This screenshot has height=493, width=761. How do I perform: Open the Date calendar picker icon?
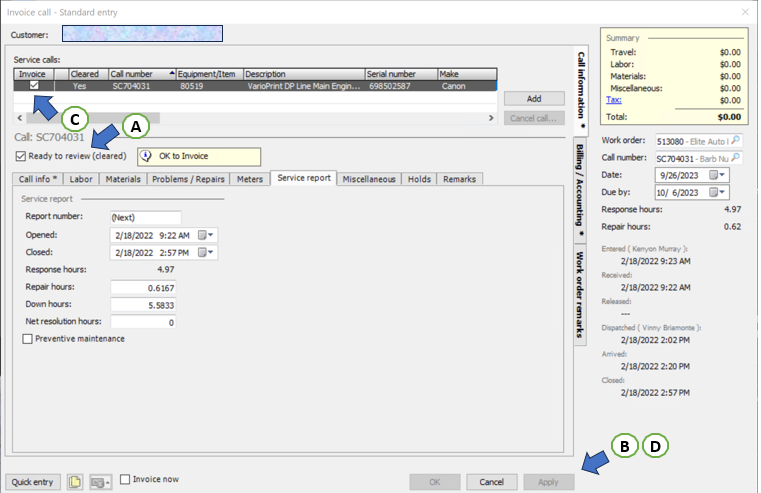click(x=713, y=175)
